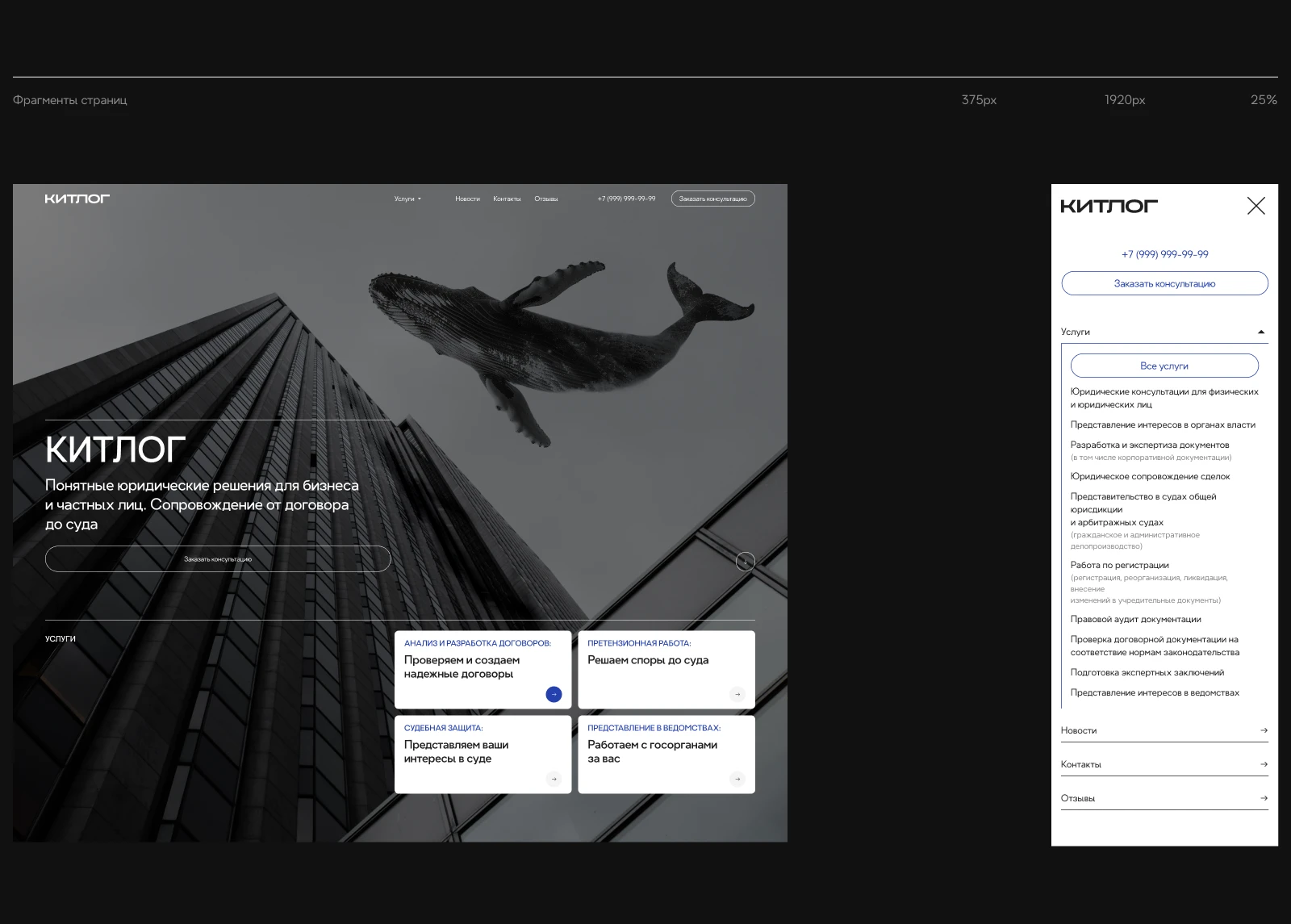The width and height of the screenshot is (1291, 924).
Task: Click arrow on Представление в ведомствах card
Action: [x=737, y=779]
